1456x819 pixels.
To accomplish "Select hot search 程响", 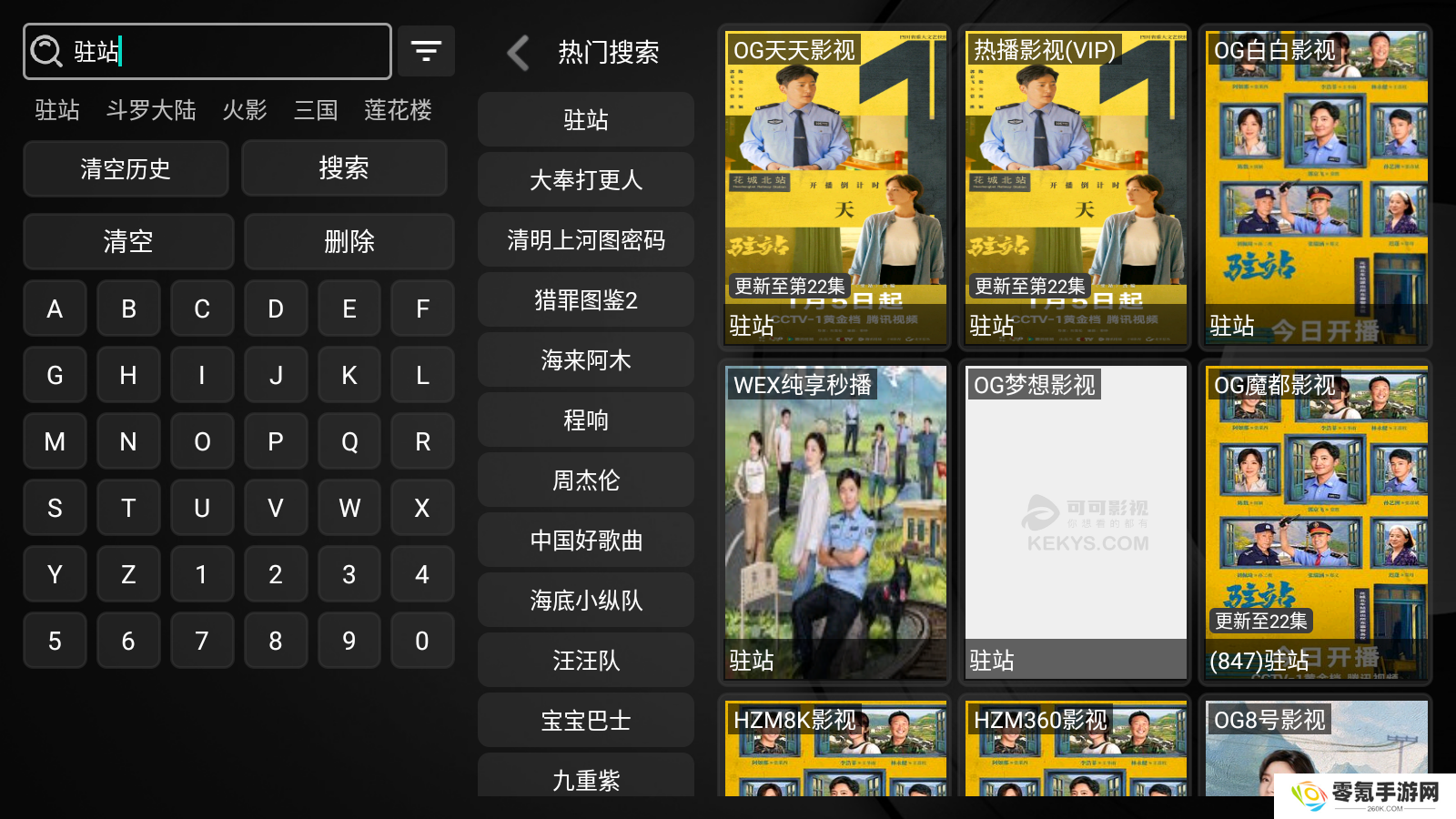I will 586,420.
